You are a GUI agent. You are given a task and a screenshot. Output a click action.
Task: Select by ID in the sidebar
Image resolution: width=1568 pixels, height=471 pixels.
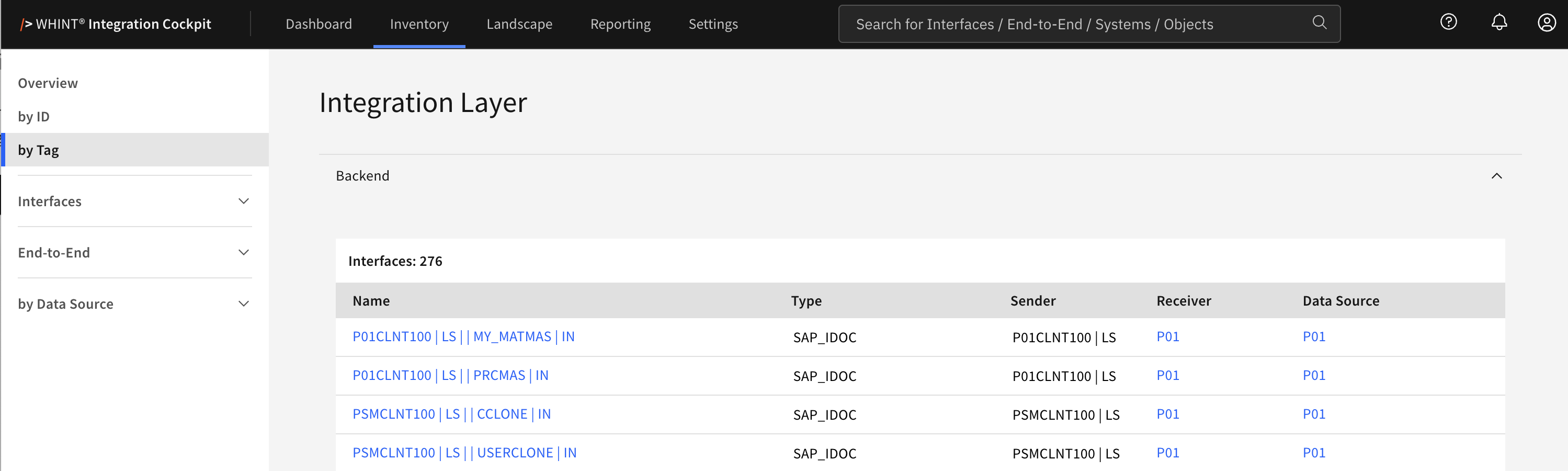34,116
